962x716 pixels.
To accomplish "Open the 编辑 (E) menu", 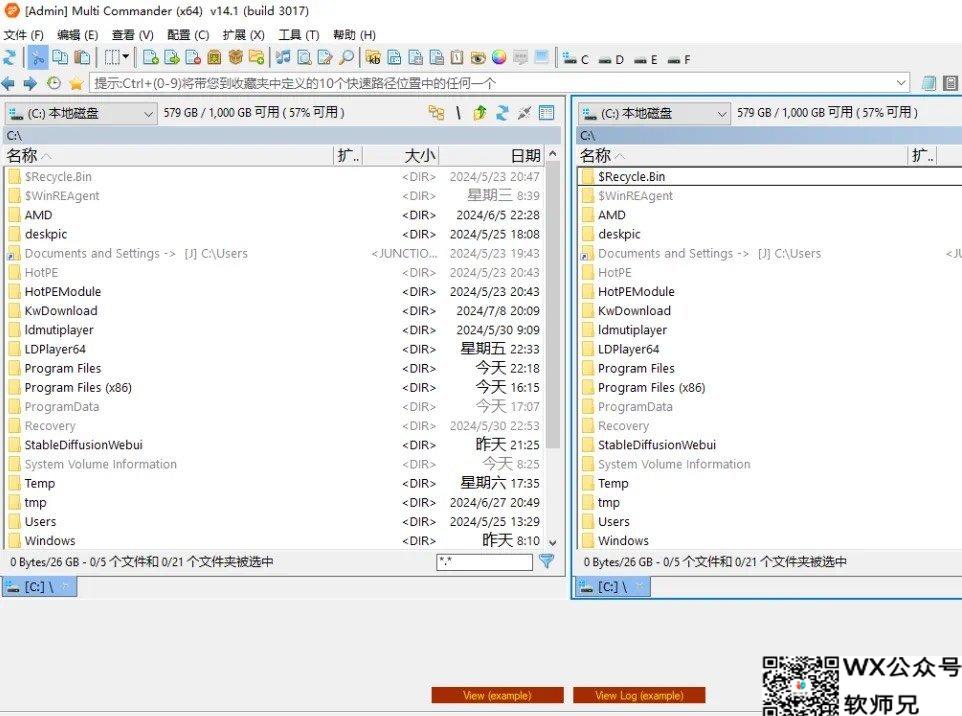I will click(77, 35).
